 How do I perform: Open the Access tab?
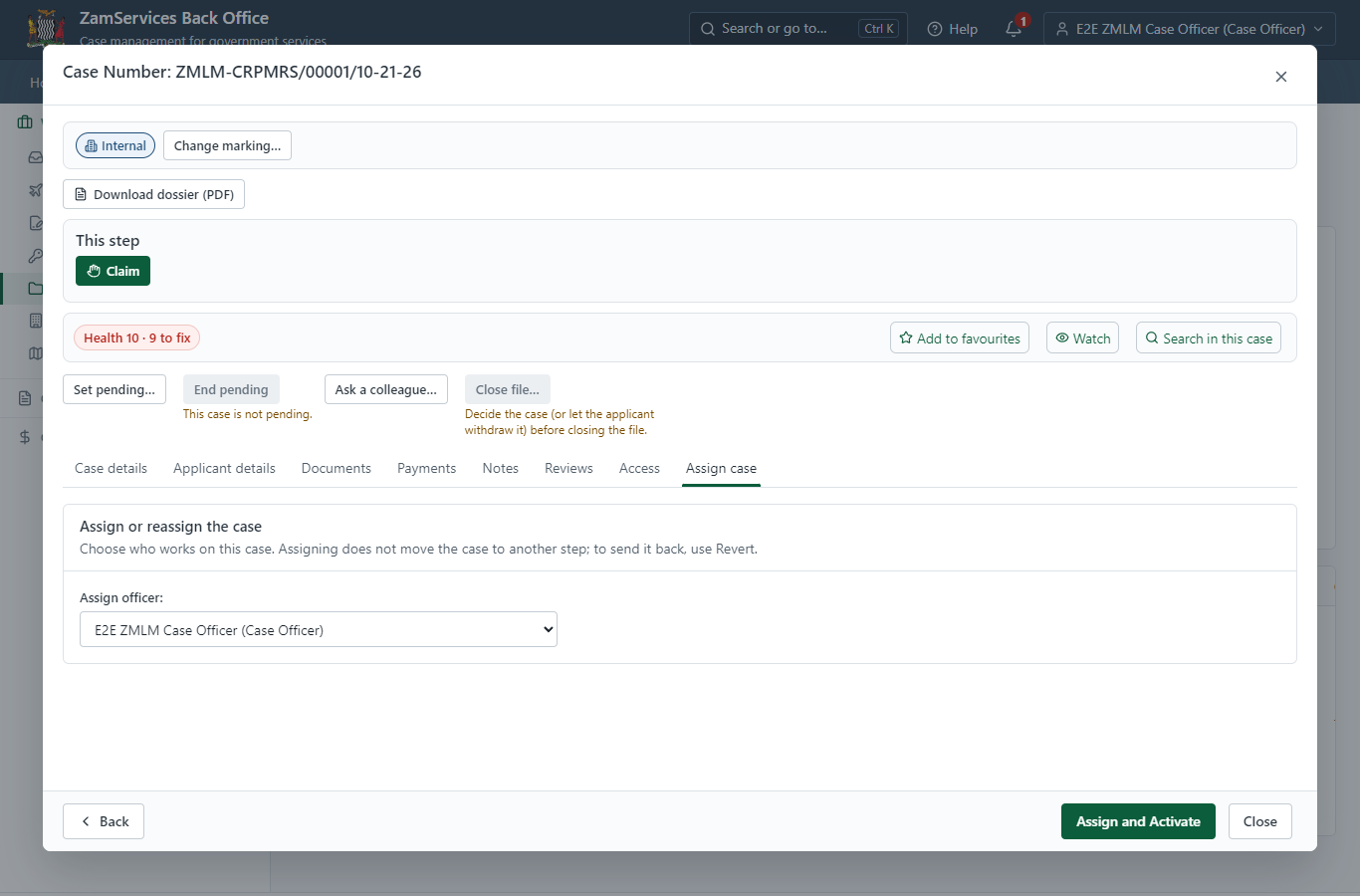[639, 468]
